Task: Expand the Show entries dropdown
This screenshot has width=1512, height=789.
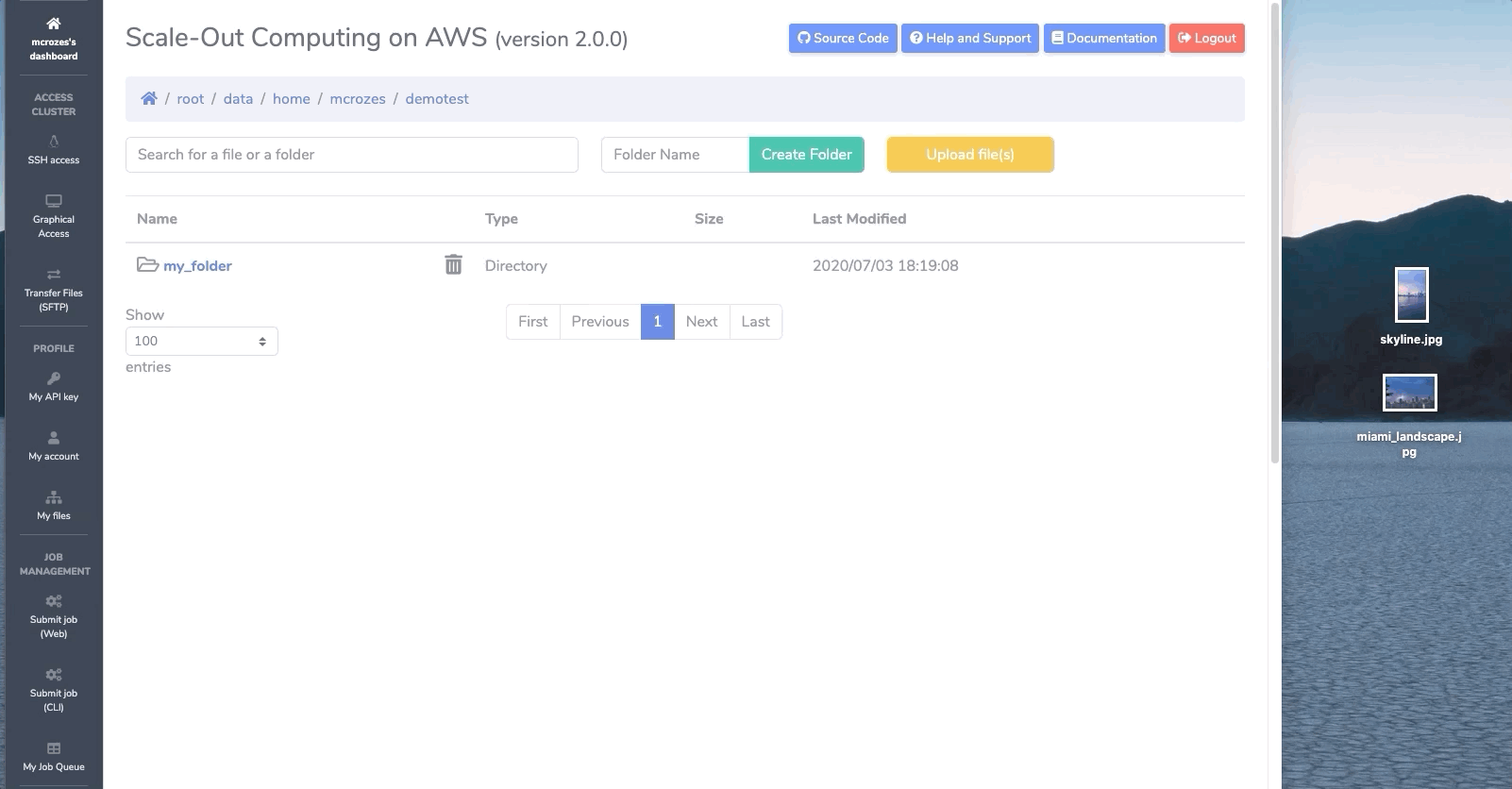Action: click(x=201, y=341)
